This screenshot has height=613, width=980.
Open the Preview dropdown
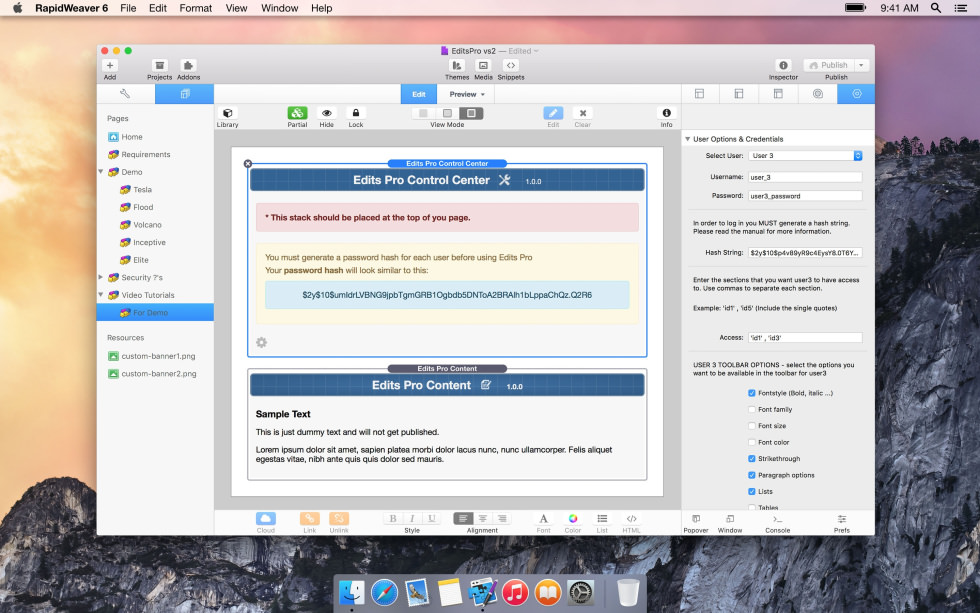(x=467, y=94)
